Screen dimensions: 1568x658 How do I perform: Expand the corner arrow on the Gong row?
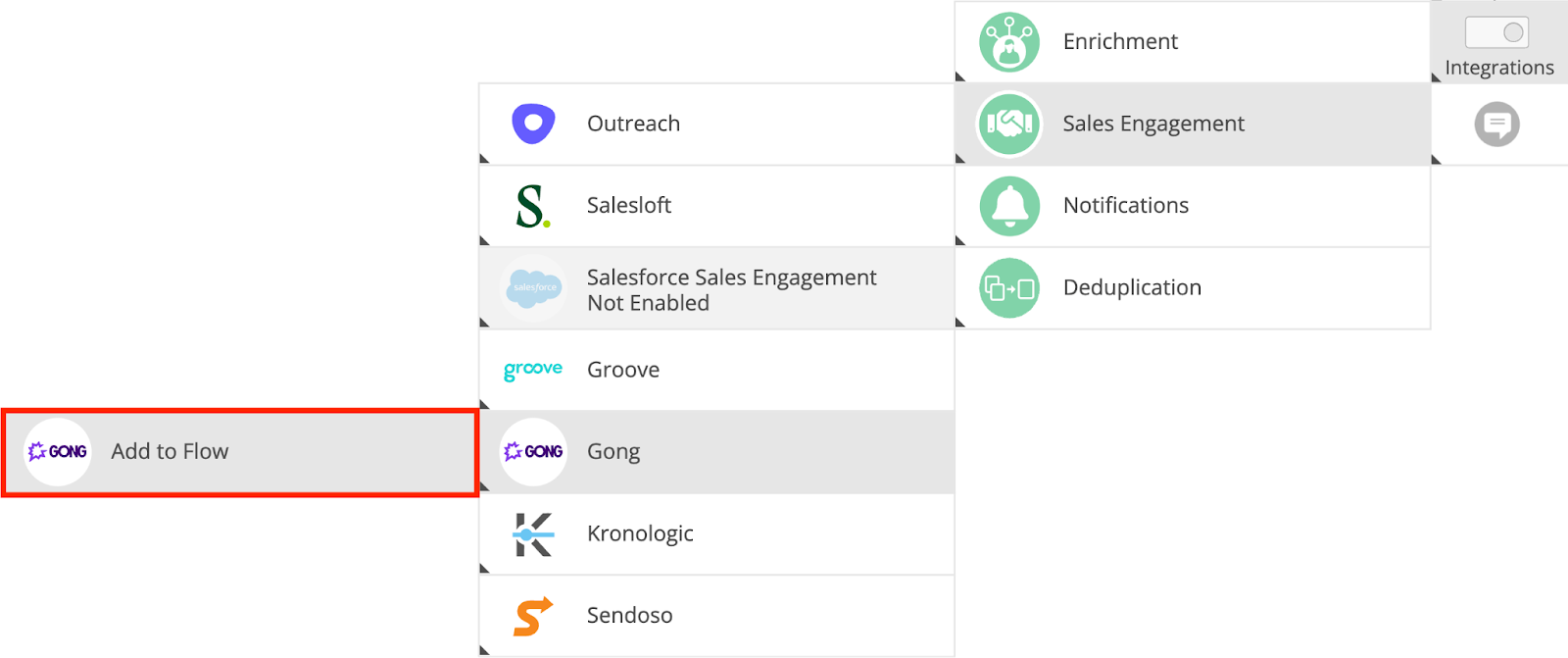click(483, 487)
